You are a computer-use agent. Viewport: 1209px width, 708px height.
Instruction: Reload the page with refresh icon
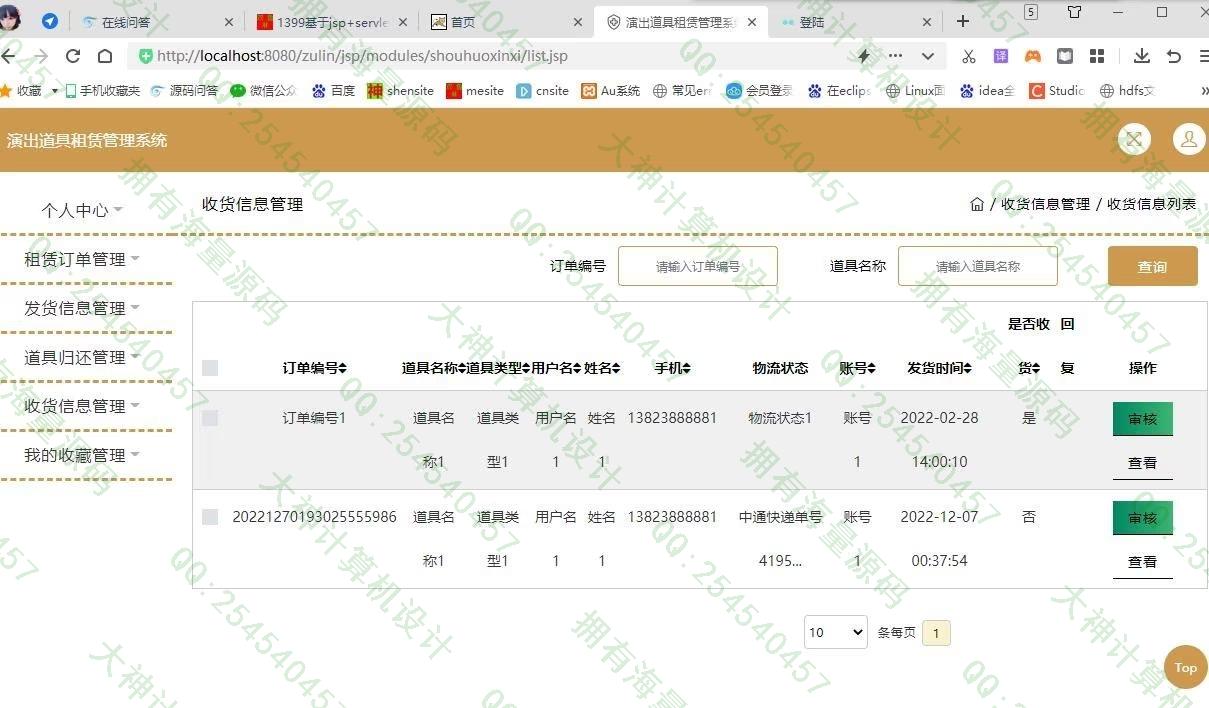[x=73, y=56]
